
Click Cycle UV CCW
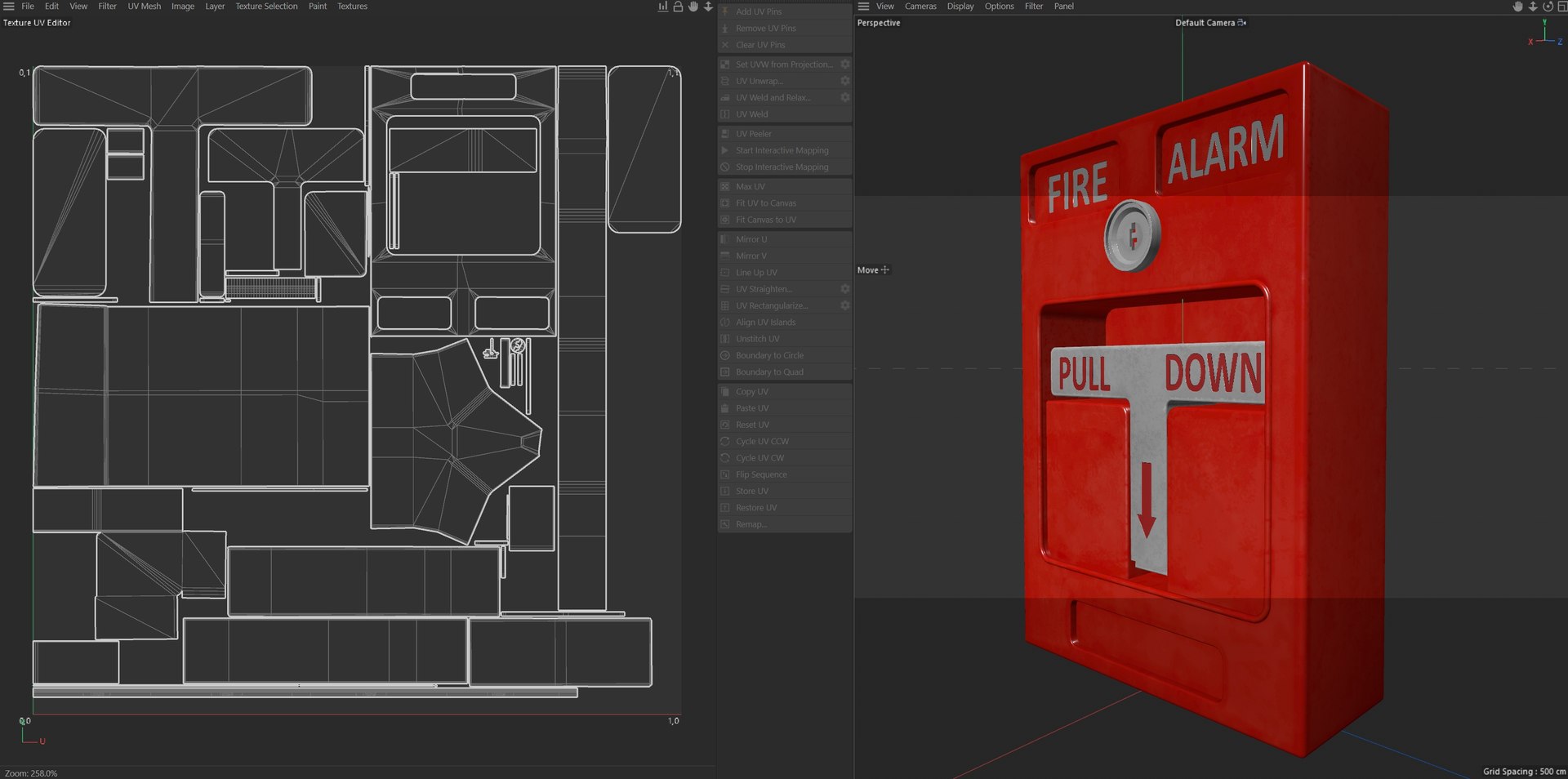click(785, 442)
